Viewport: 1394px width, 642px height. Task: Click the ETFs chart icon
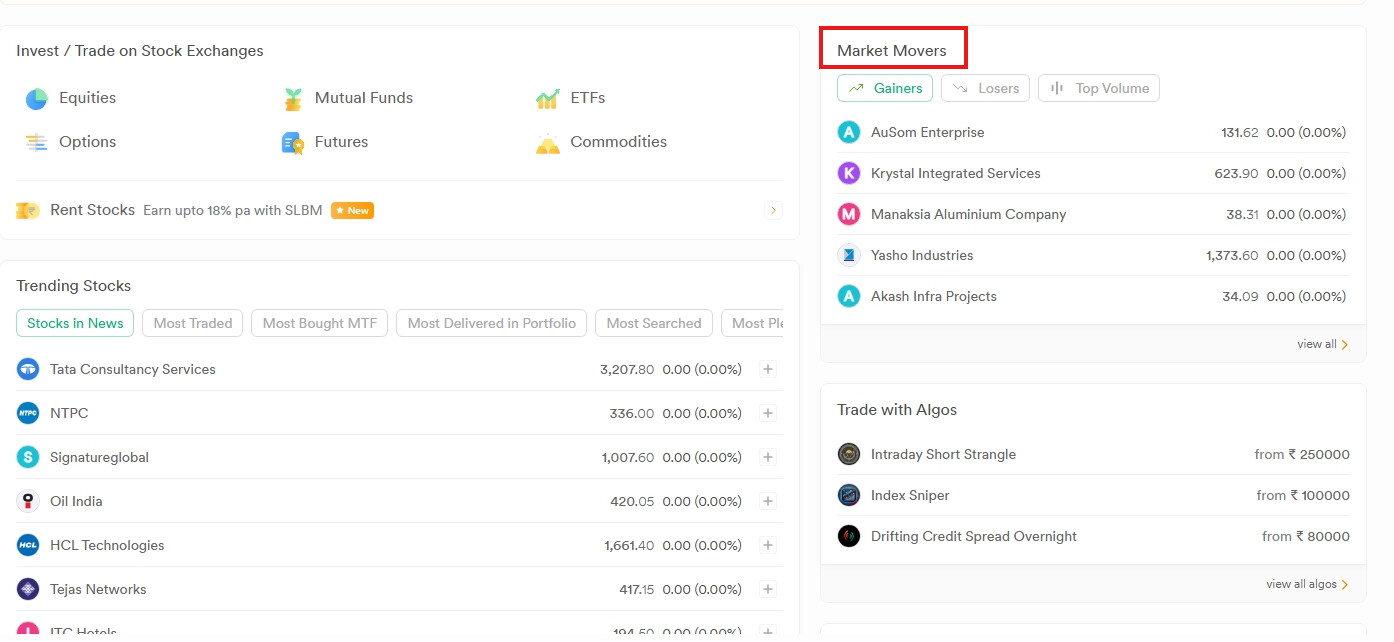(547, 99)
